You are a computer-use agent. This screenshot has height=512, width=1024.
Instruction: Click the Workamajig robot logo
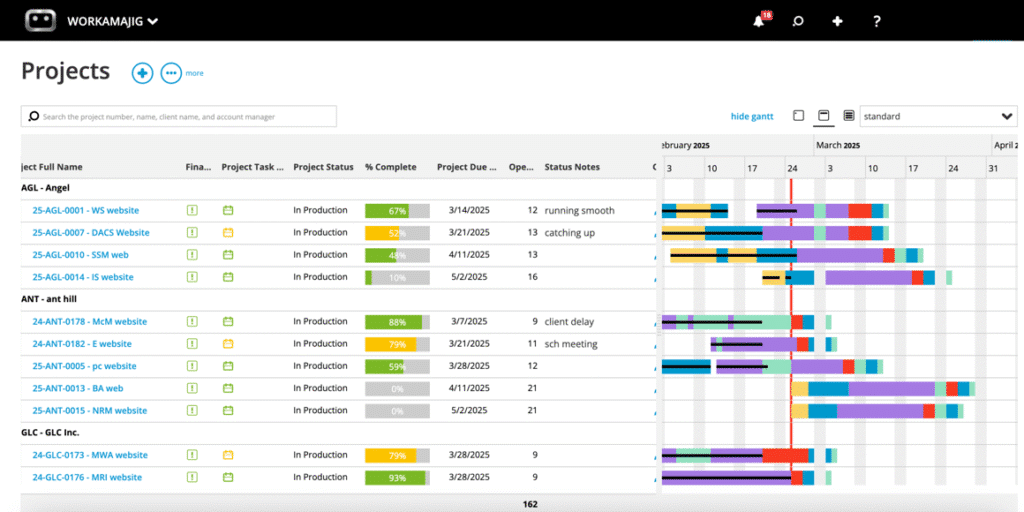(40, 20)
